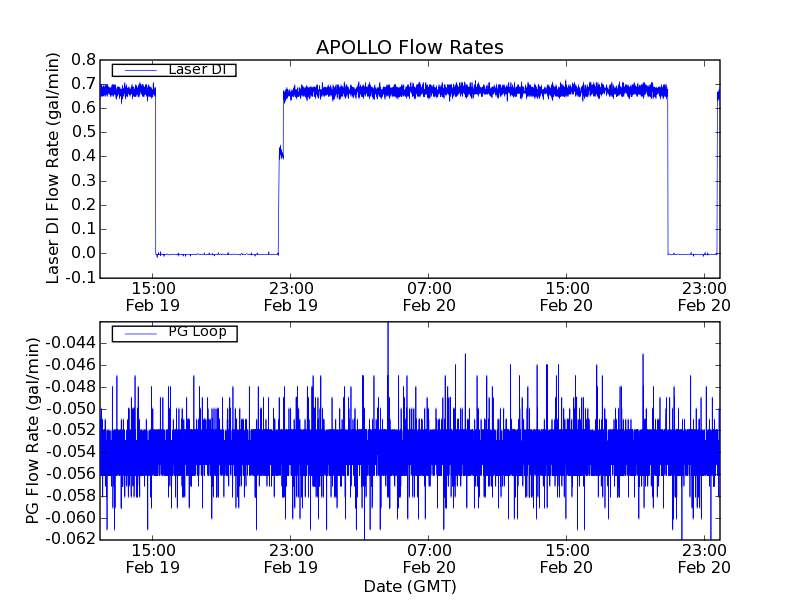Image resolution: width=800 pixels, height=600 pixels.
Task: Click the "Laser DI Flow Rate (gal/min)" axis label
Action: pos(53,168)
